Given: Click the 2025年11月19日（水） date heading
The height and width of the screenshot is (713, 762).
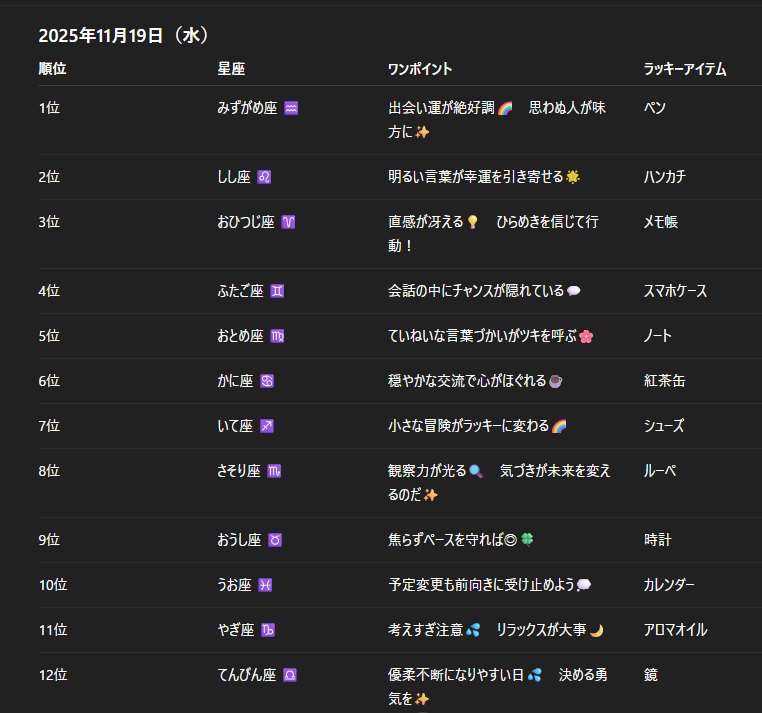Looking at the screenshot, I should tap(124, 36).
